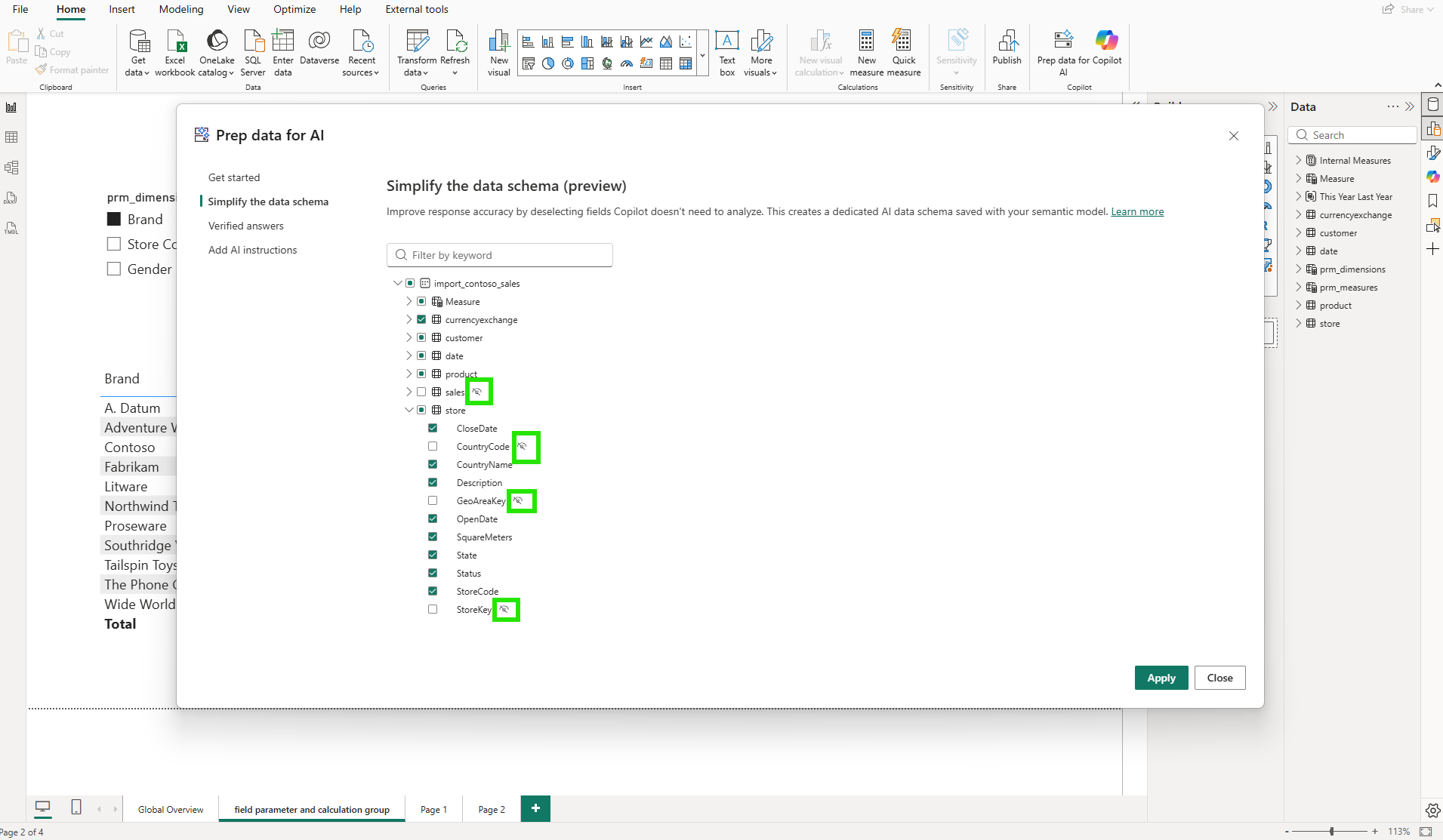Image resolution: width=1443 pixels, height=840 pixels.
Task: Uncheck the CloseDate field
Action: (x=433, y=428)
